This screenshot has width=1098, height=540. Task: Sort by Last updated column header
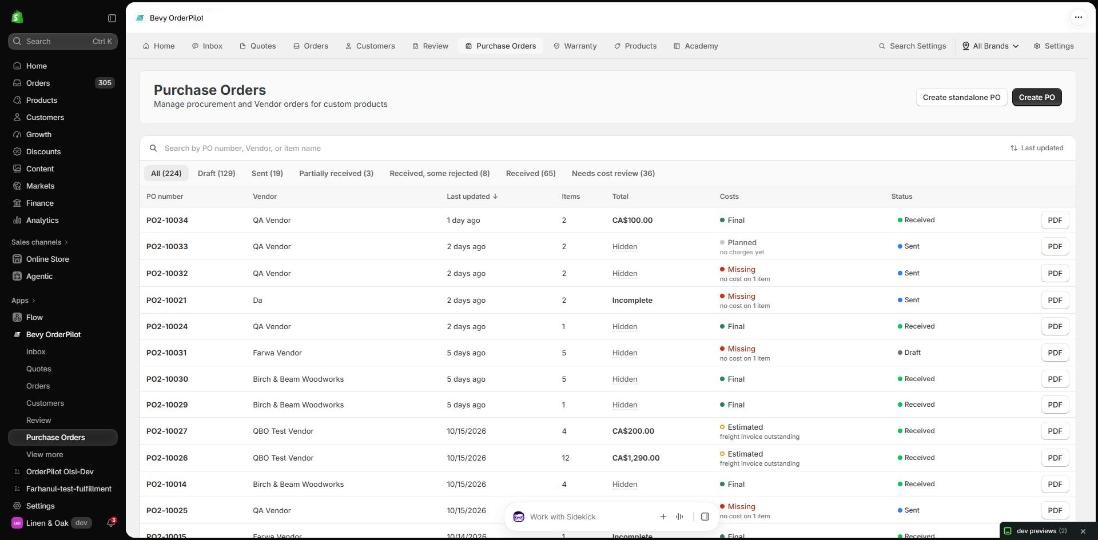pos(472,197)
